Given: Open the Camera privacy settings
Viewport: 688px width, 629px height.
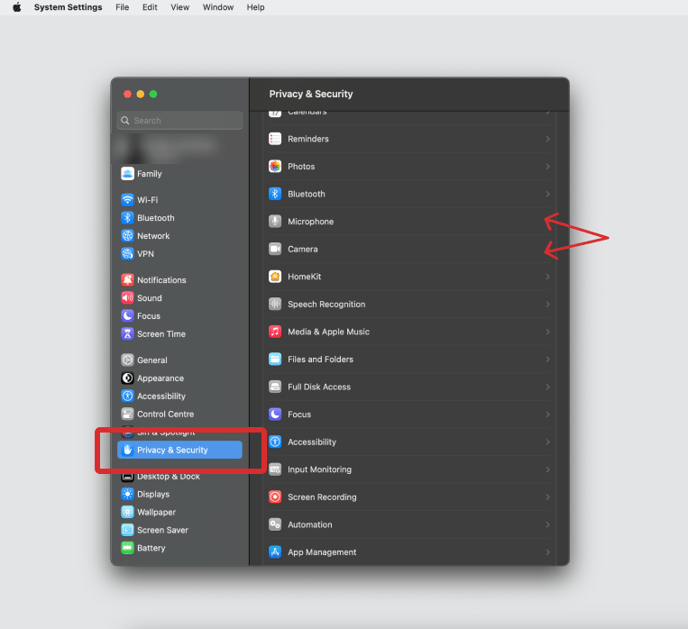Looking at the screenshot, I should coord(410,249).
